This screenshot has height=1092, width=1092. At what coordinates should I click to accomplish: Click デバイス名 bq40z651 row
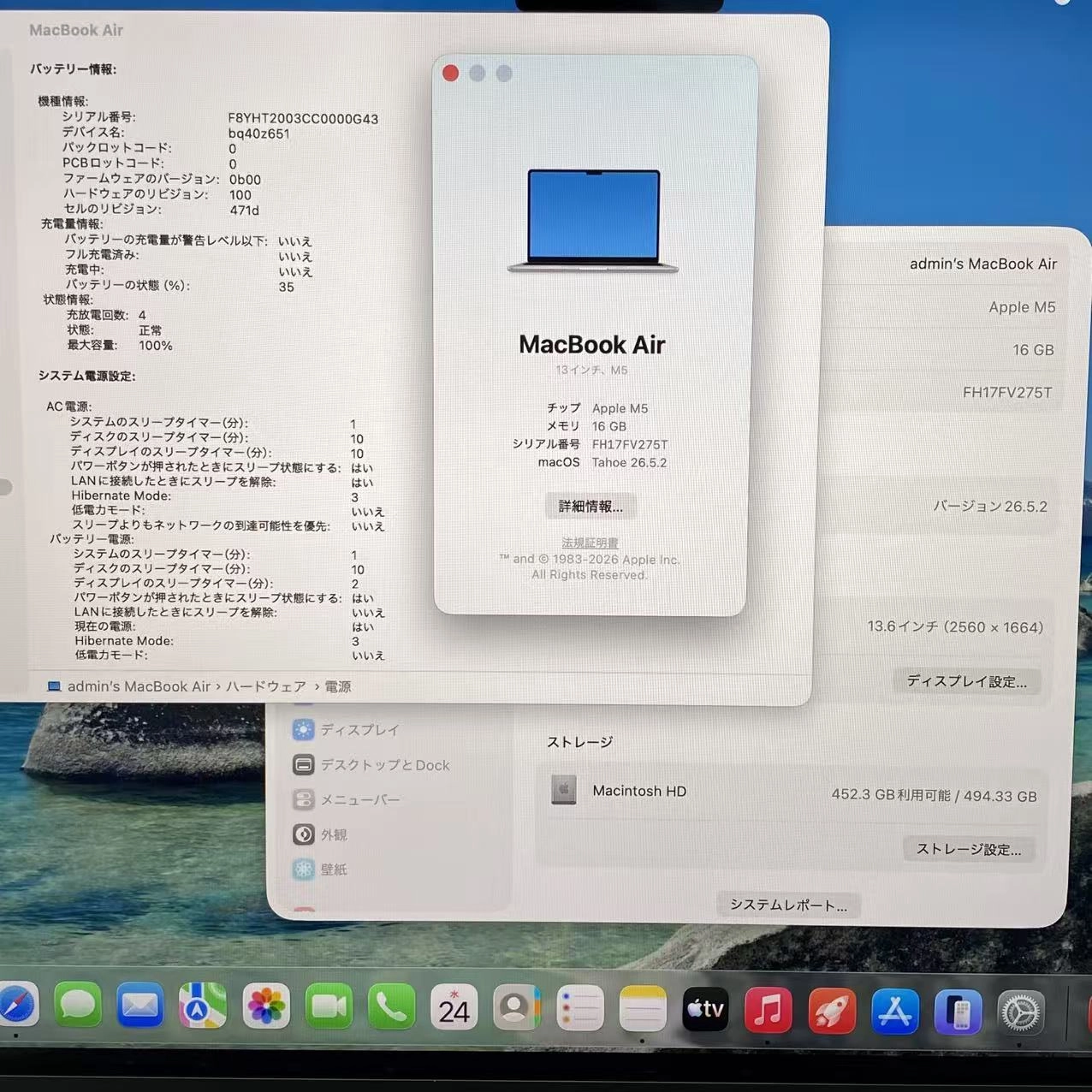pos(175,133)
